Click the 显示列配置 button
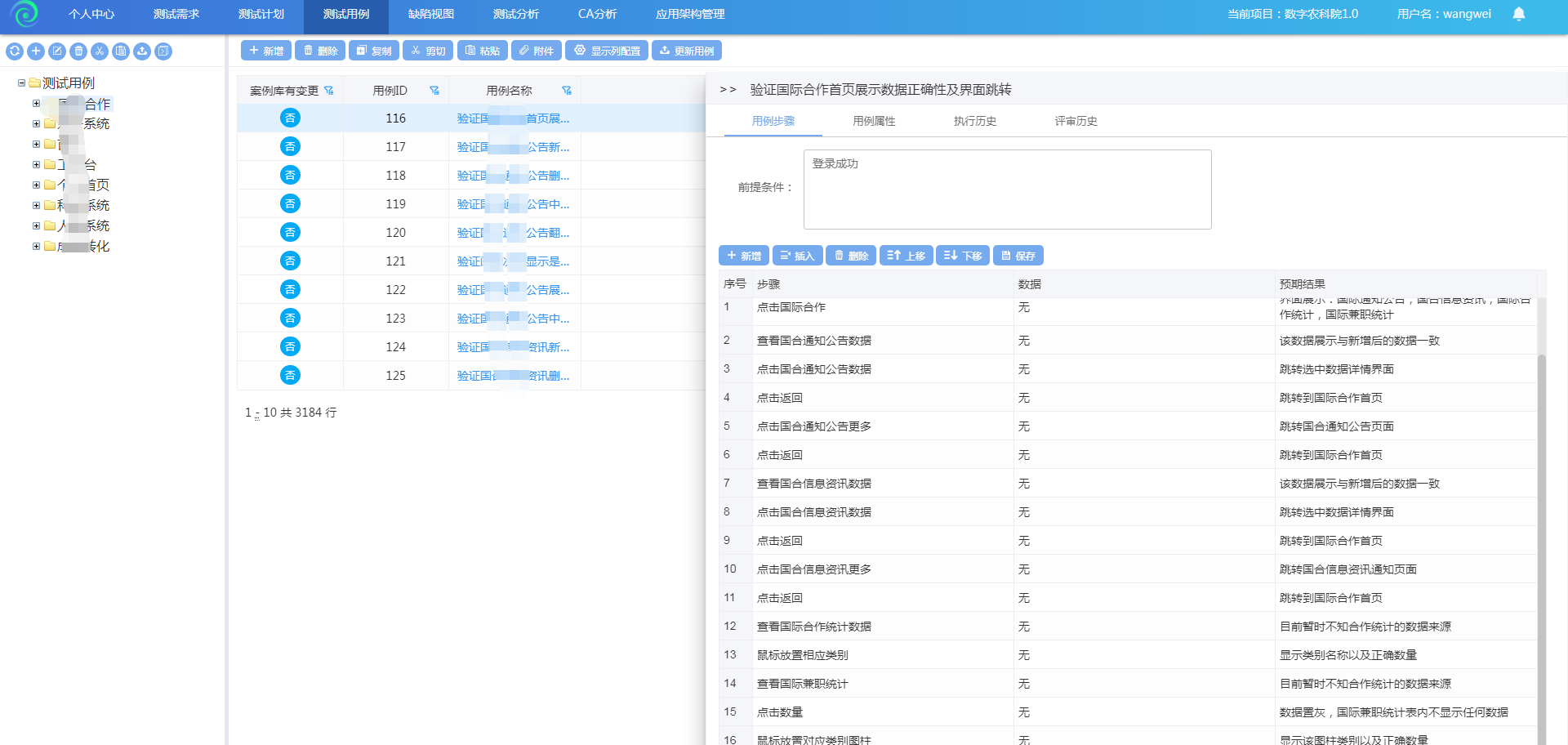The height and width of the screenshot is (745, 1568). pyautogui.click(x=607, y=51)
